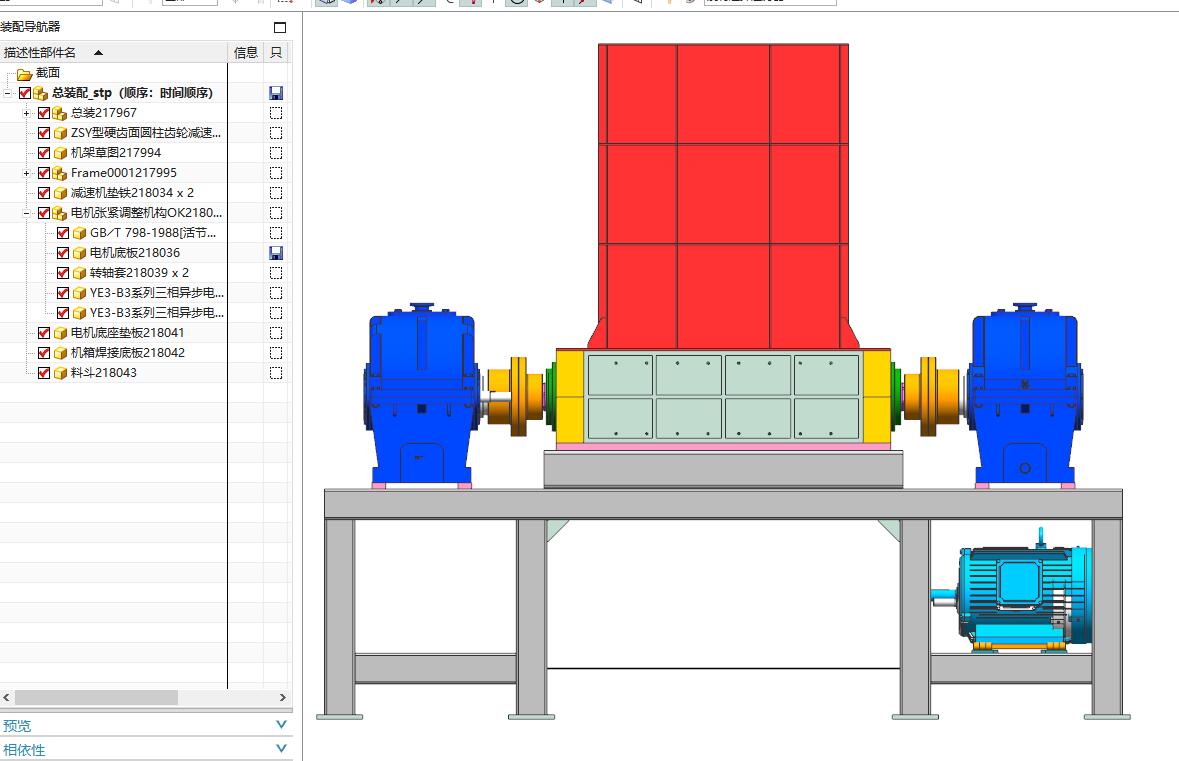Expand the Frame0001217995 tree node

26,174
